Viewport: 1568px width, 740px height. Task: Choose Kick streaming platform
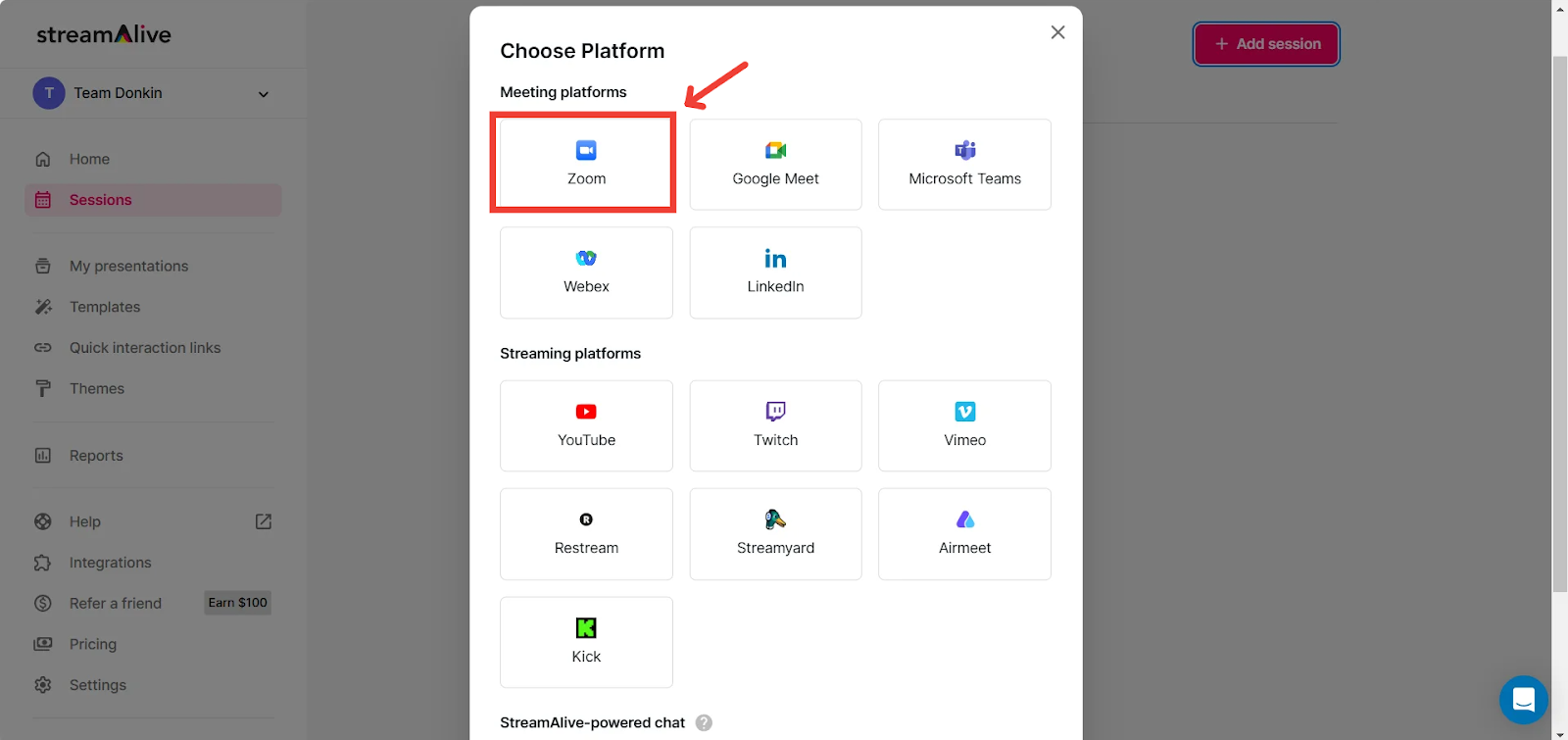coord(585,641)
